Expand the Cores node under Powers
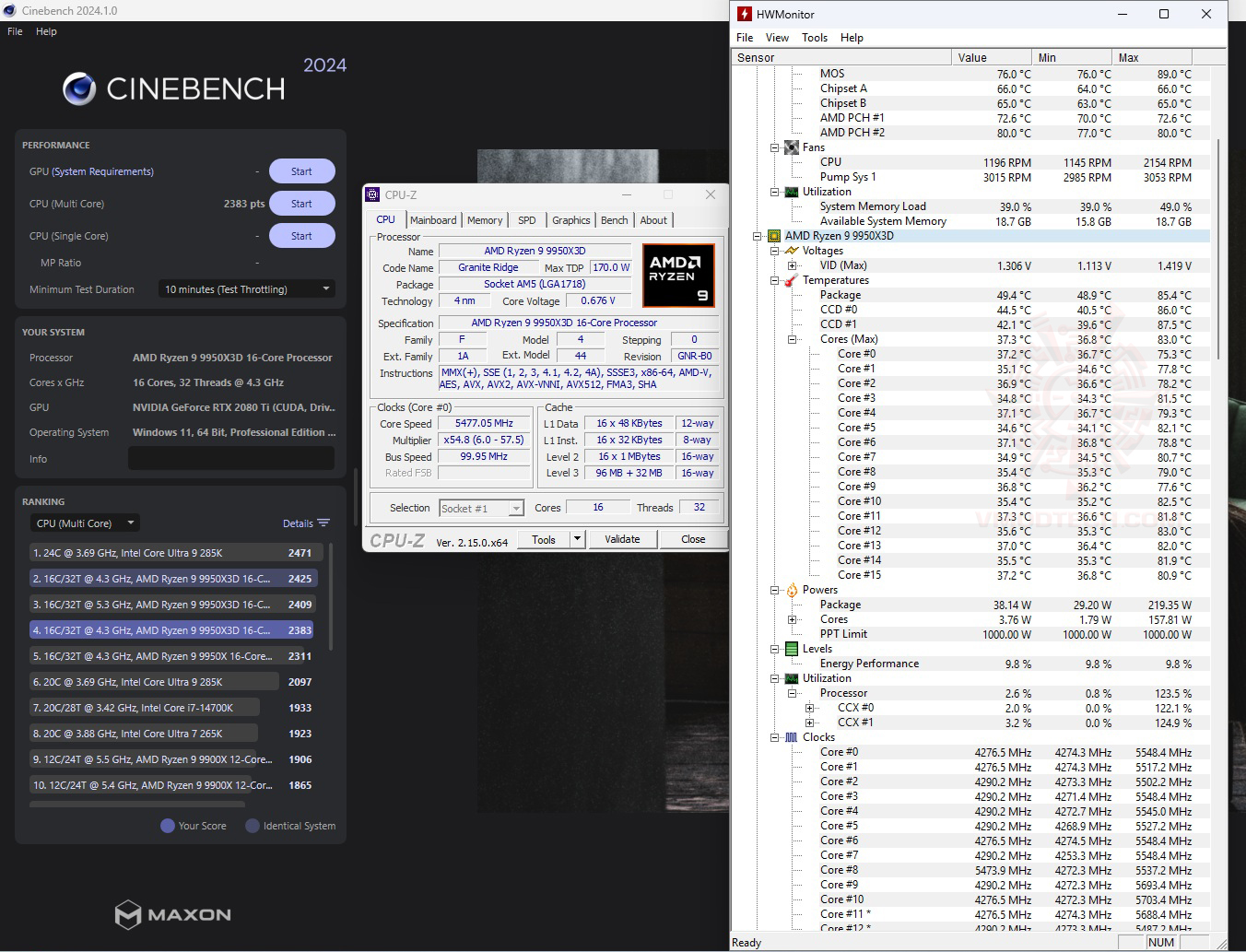1246x952 pixels. (793, 619)
